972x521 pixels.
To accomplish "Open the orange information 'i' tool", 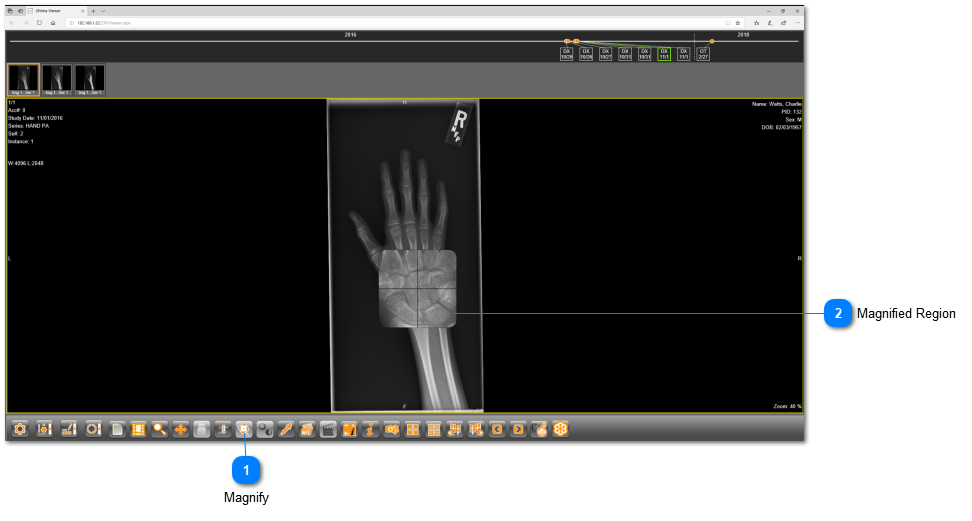I will click(x=370, y=429).
